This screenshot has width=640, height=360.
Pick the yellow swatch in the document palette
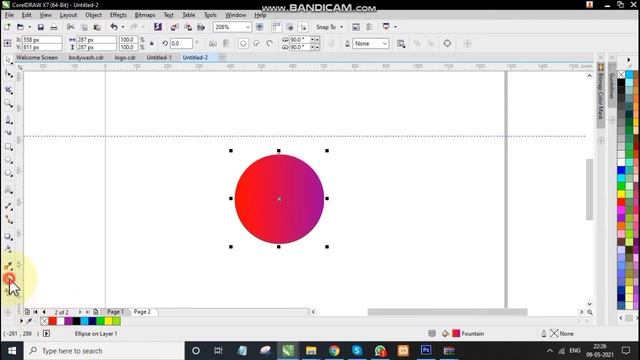108,321
